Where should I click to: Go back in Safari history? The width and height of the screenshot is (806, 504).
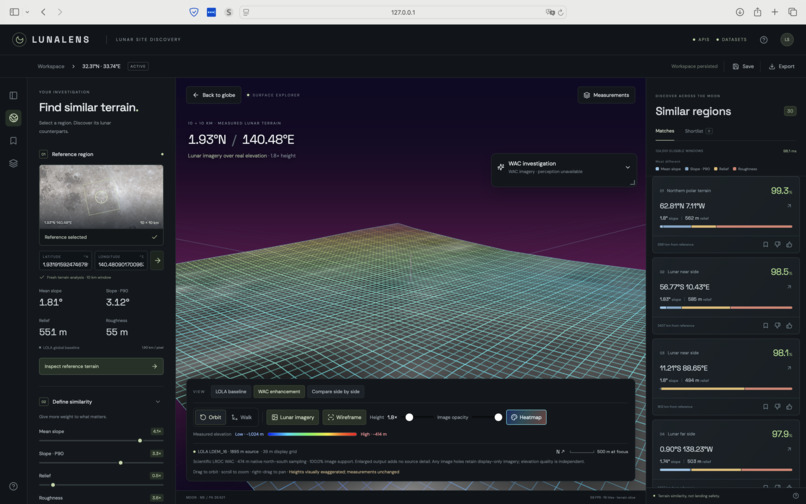tap(43, 12)
